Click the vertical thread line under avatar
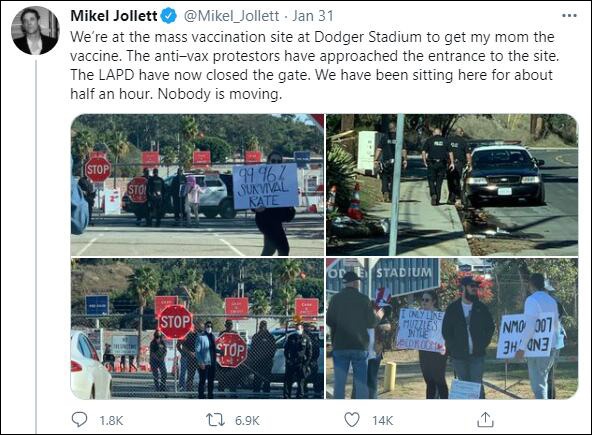 (x=36, y=246)
